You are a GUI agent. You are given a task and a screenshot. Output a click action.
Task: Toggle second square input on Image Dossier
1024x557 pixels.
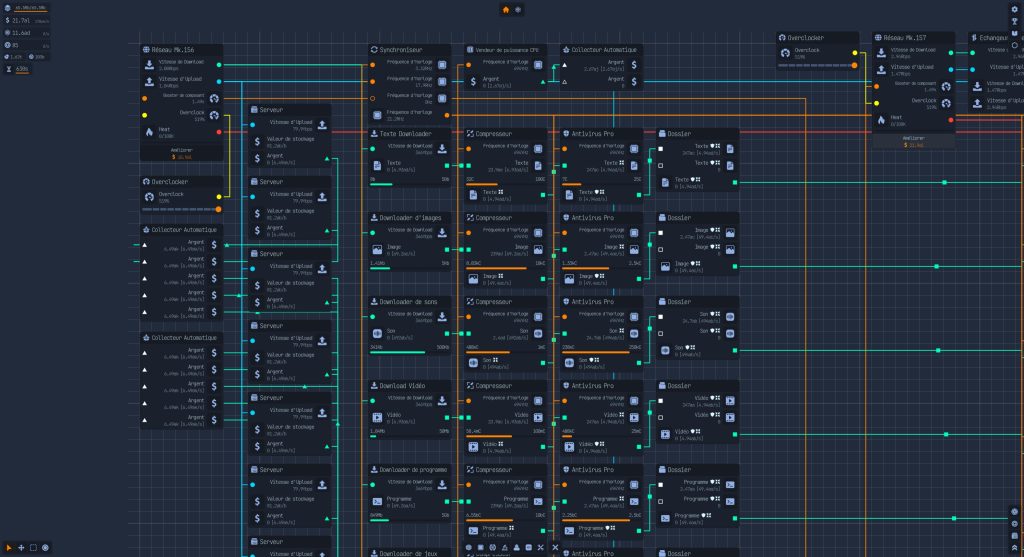tap(661, 249)
